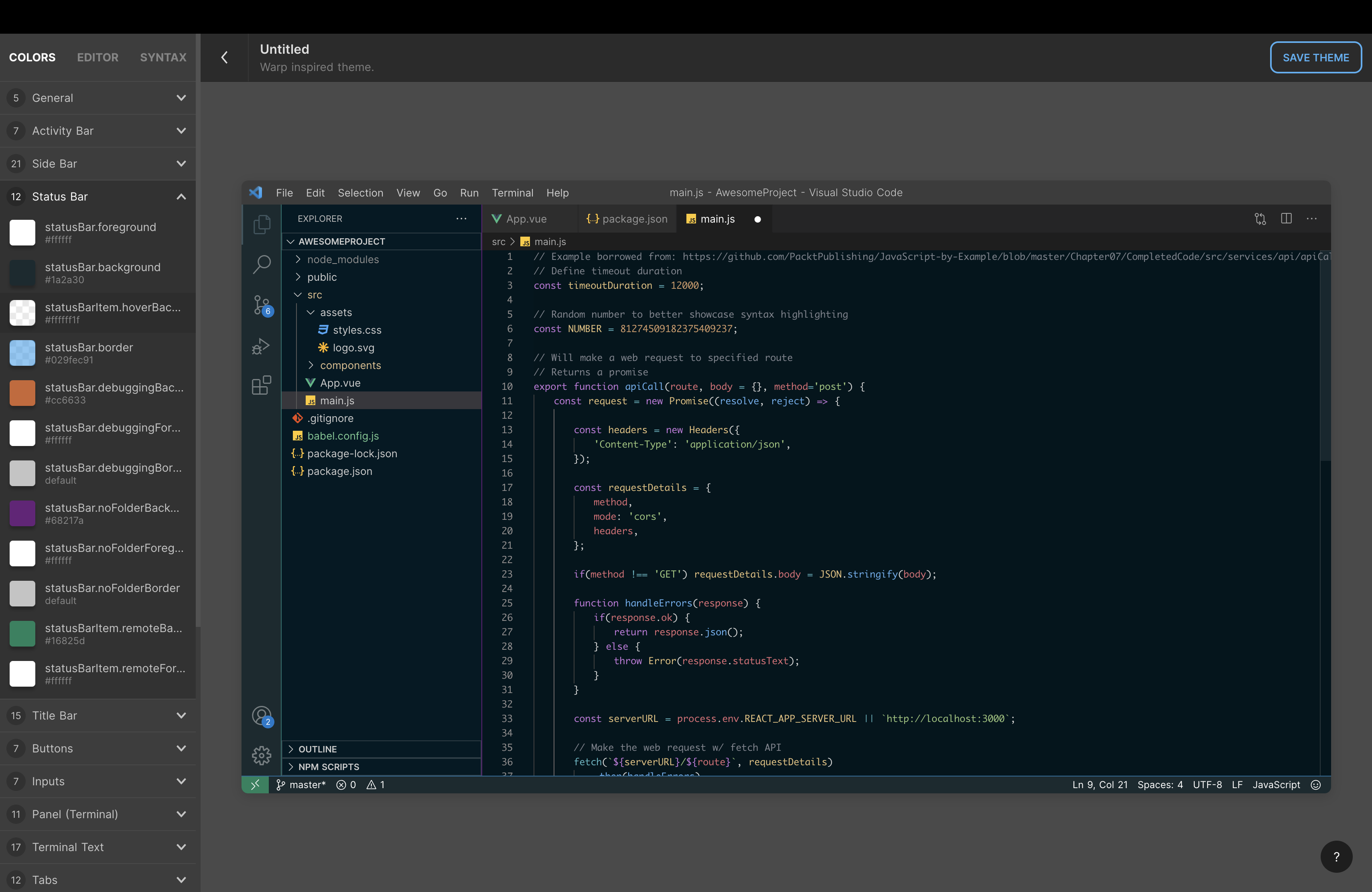Open the Run and Debug icon
1372x892 pixels.
[x=261, y=346]
